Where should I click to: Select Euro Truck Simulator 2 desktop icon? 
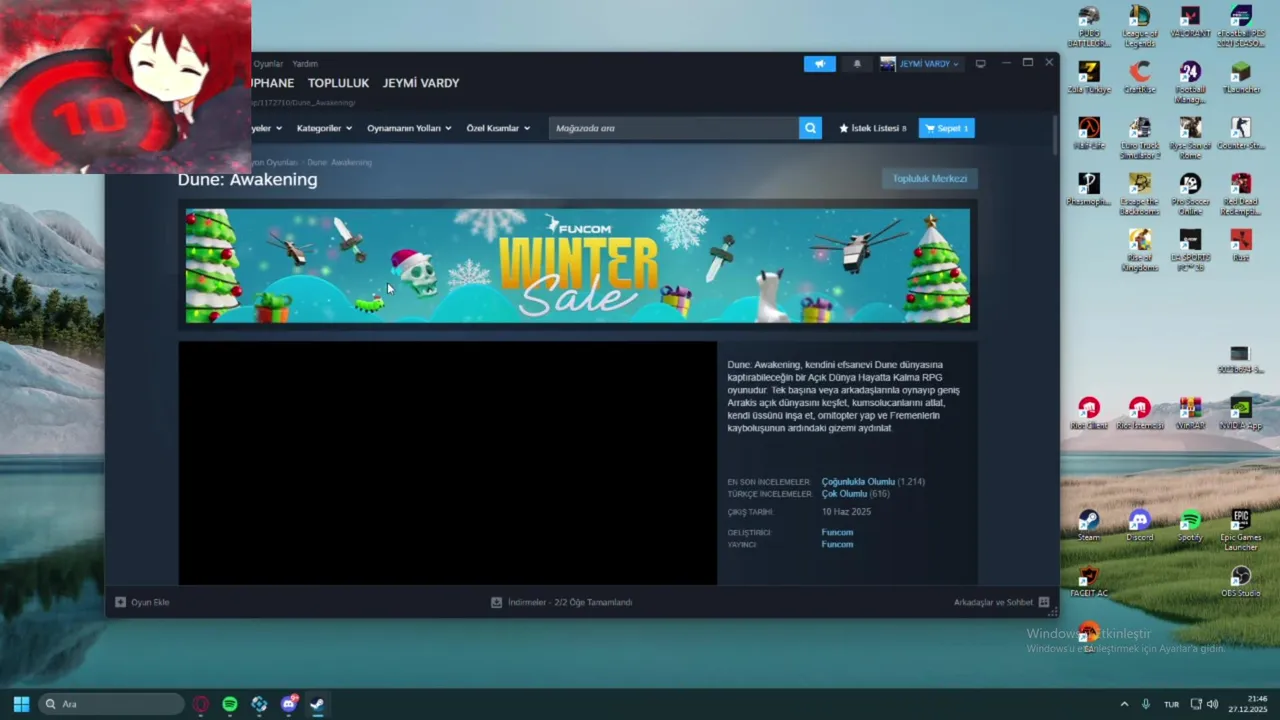click(x=1139, y=139)
